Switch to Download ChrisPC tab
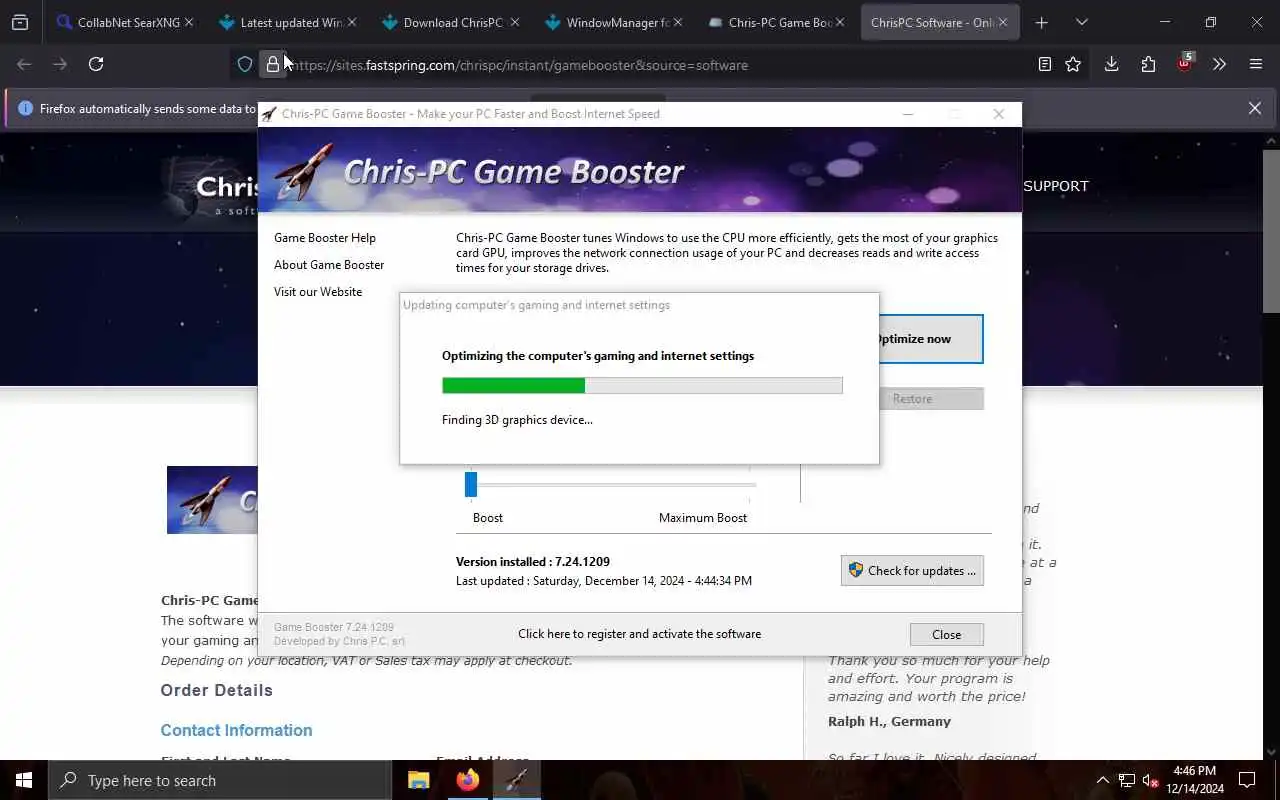The width and height of the screenshot is (1280, 800). tap(452, 22)
